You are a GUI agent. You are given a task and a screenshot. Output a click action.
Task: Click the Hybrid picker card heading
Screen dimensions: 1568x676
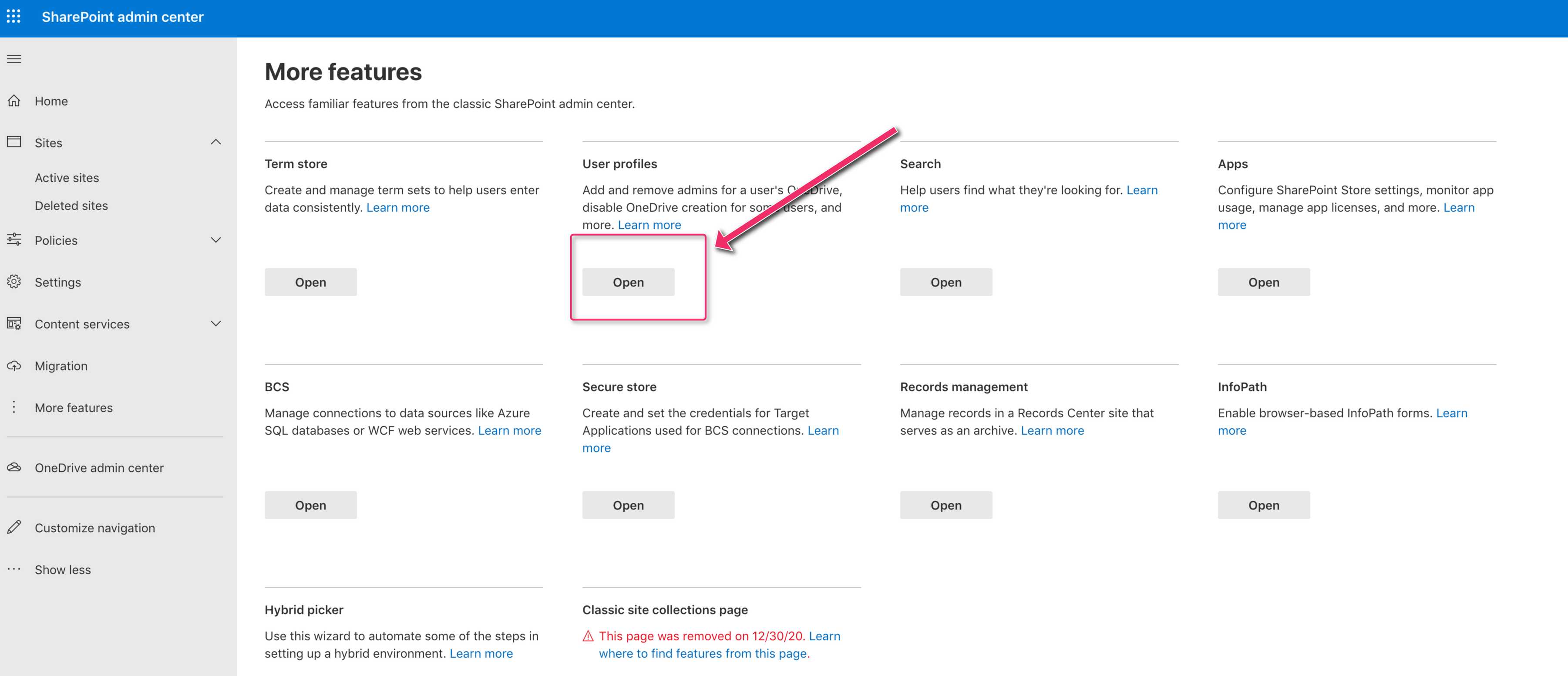[304, 610]
